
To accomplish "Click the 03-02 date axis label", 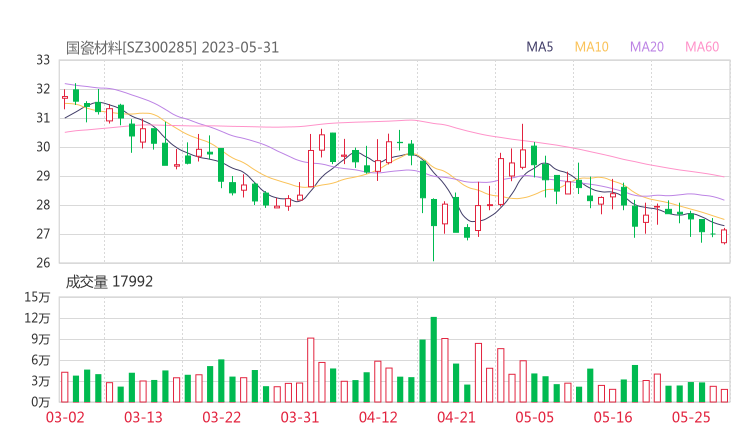I will pos(65,417).
